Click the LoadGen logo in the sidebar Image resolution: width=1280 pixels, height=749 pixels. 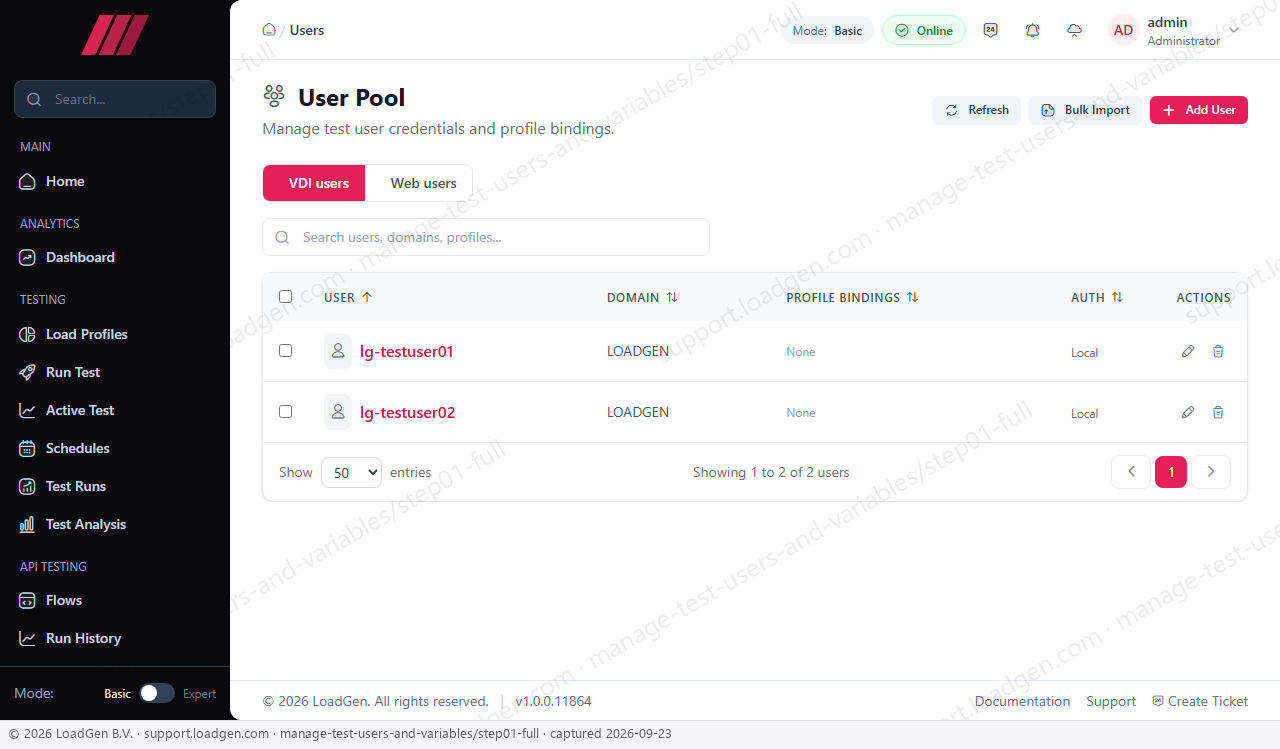point(115,35)
